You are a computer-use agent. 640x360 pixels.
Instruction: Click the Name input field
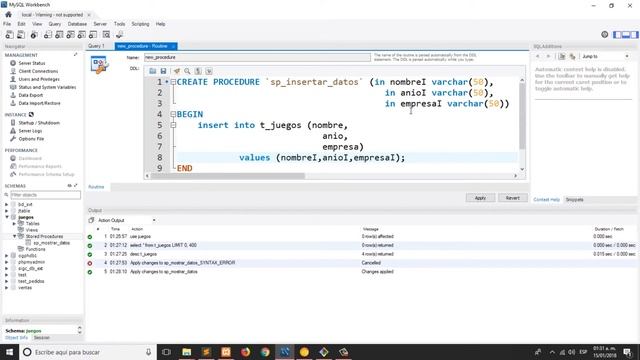(257, 58)
